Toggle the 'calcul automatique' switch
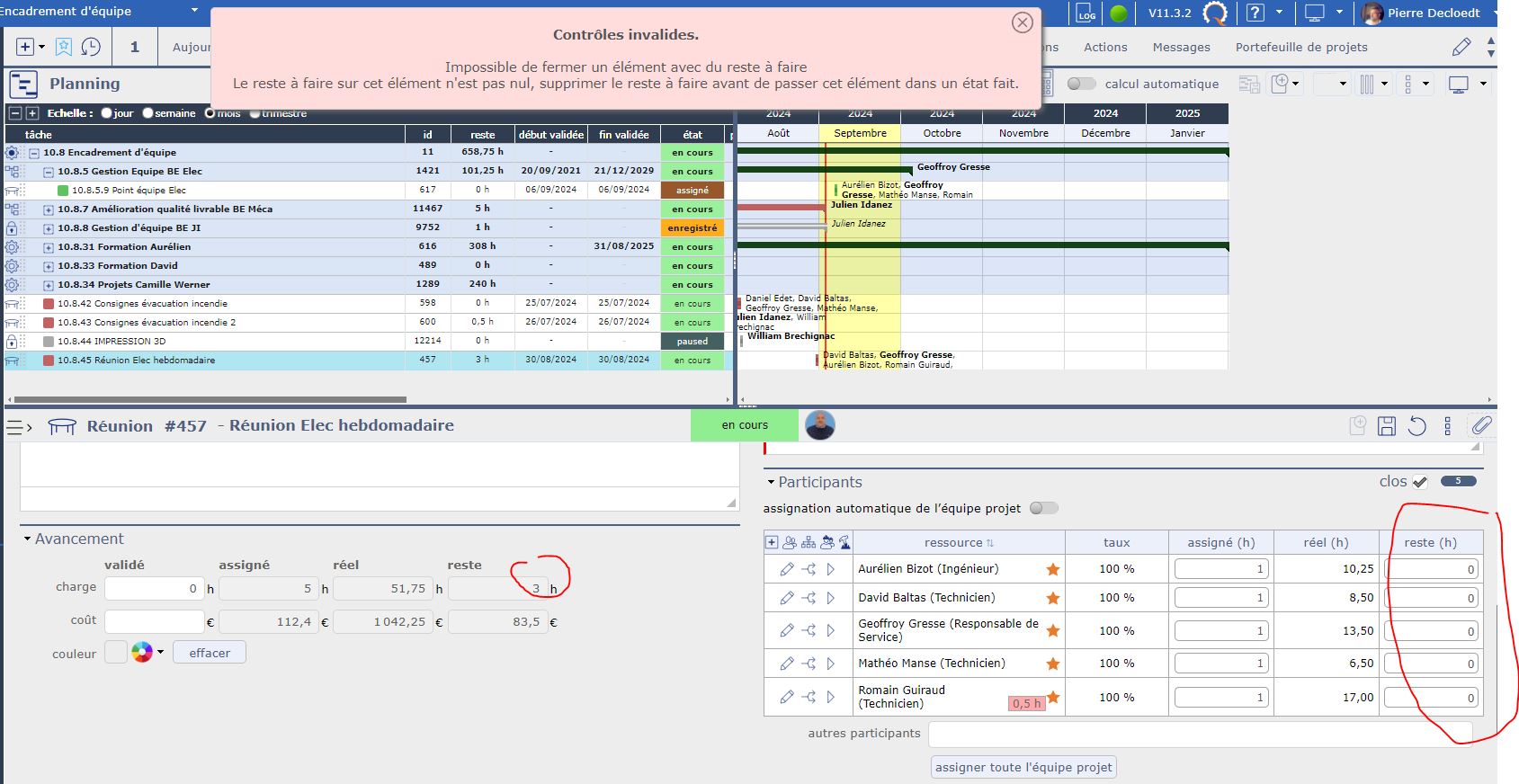 1081,84
